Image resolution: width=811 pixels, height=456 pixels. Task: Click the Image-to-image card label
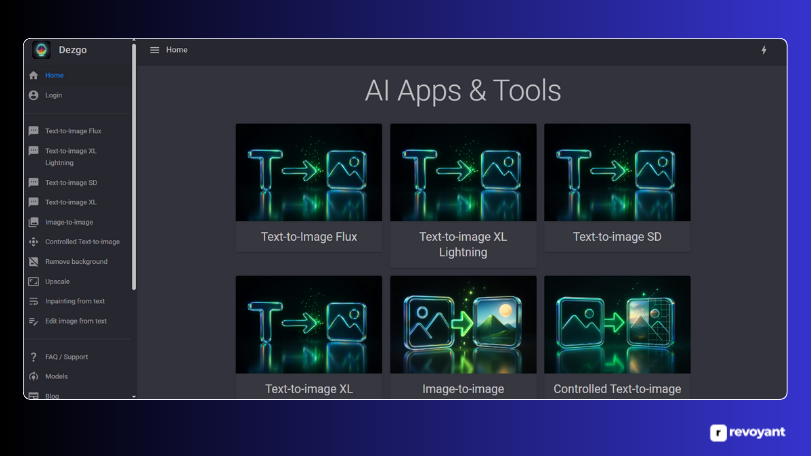click(463, 389)
